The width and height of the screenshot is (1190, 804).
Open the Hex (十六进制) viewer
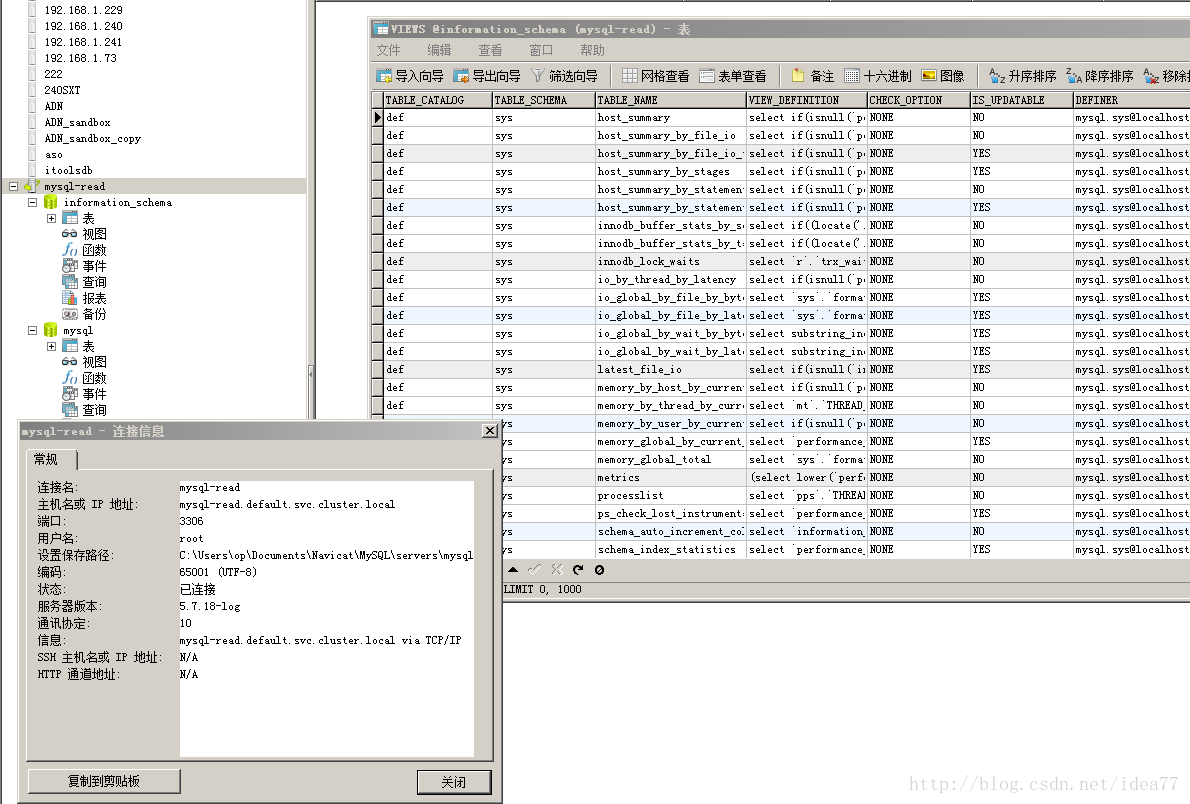878,76
